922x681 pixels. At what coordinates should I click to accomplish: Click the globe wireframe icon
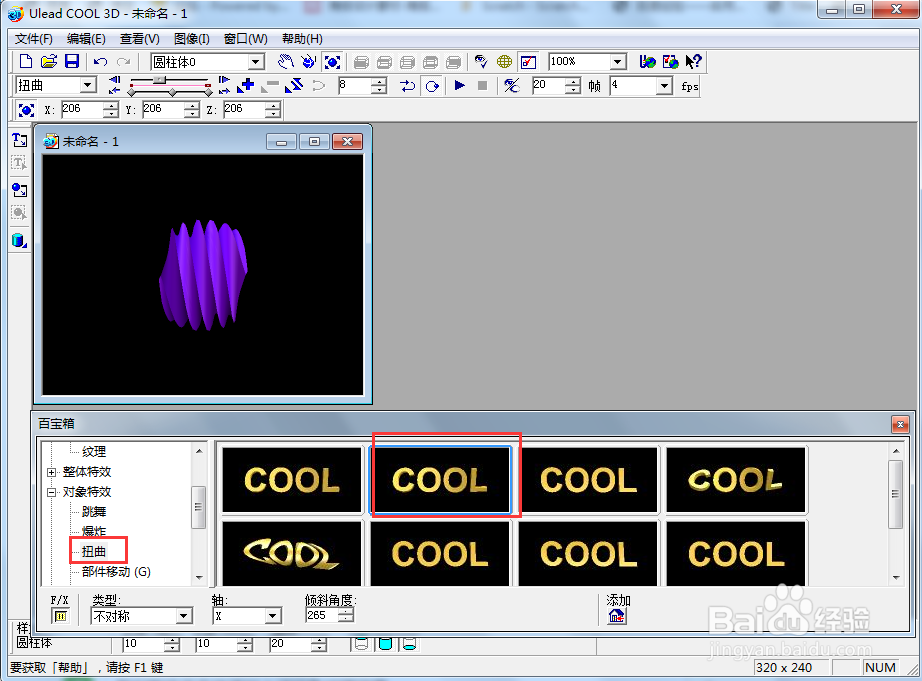505,62
